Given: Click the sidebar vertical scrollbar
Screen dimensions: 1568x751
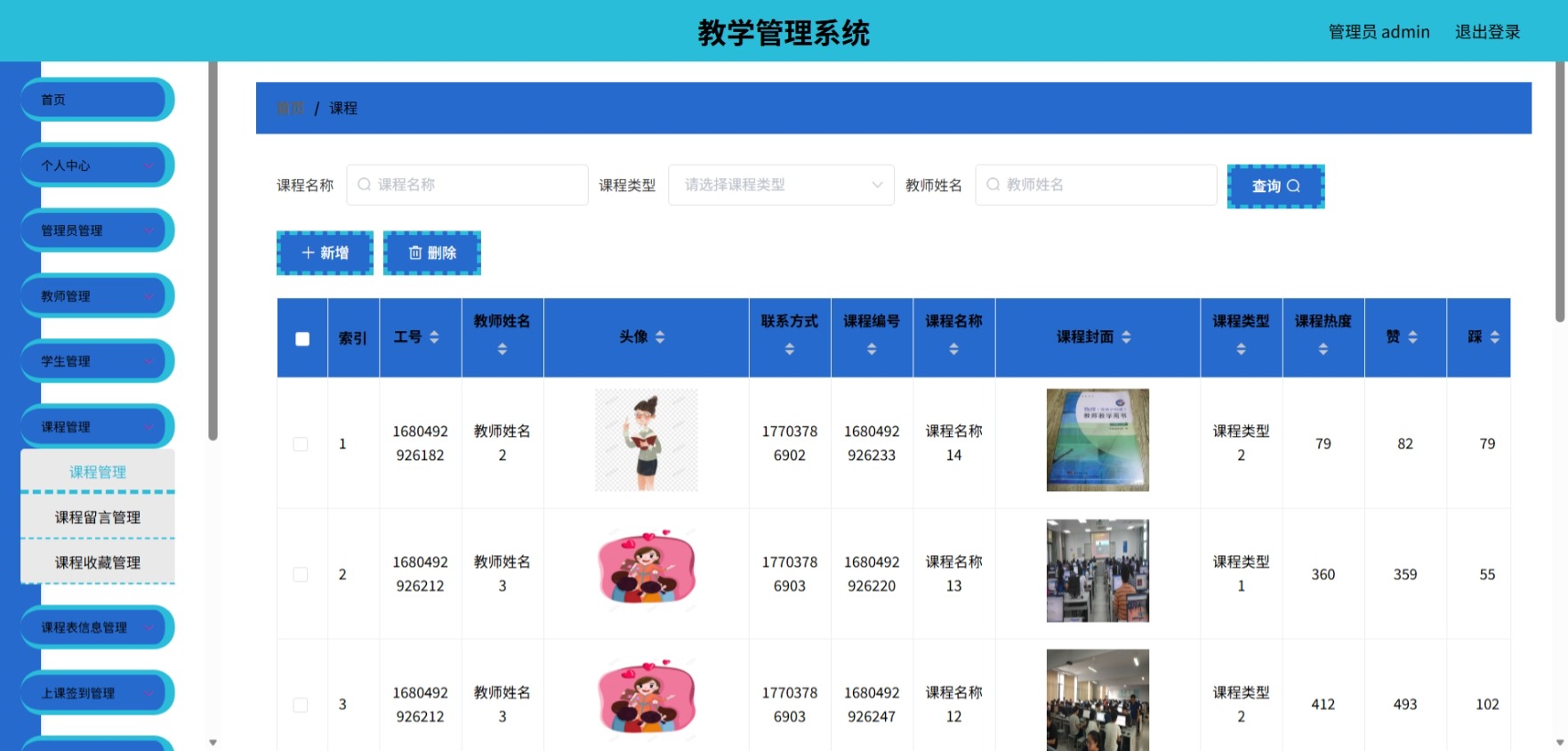Looking at the screenshot, I should (213, 251).
